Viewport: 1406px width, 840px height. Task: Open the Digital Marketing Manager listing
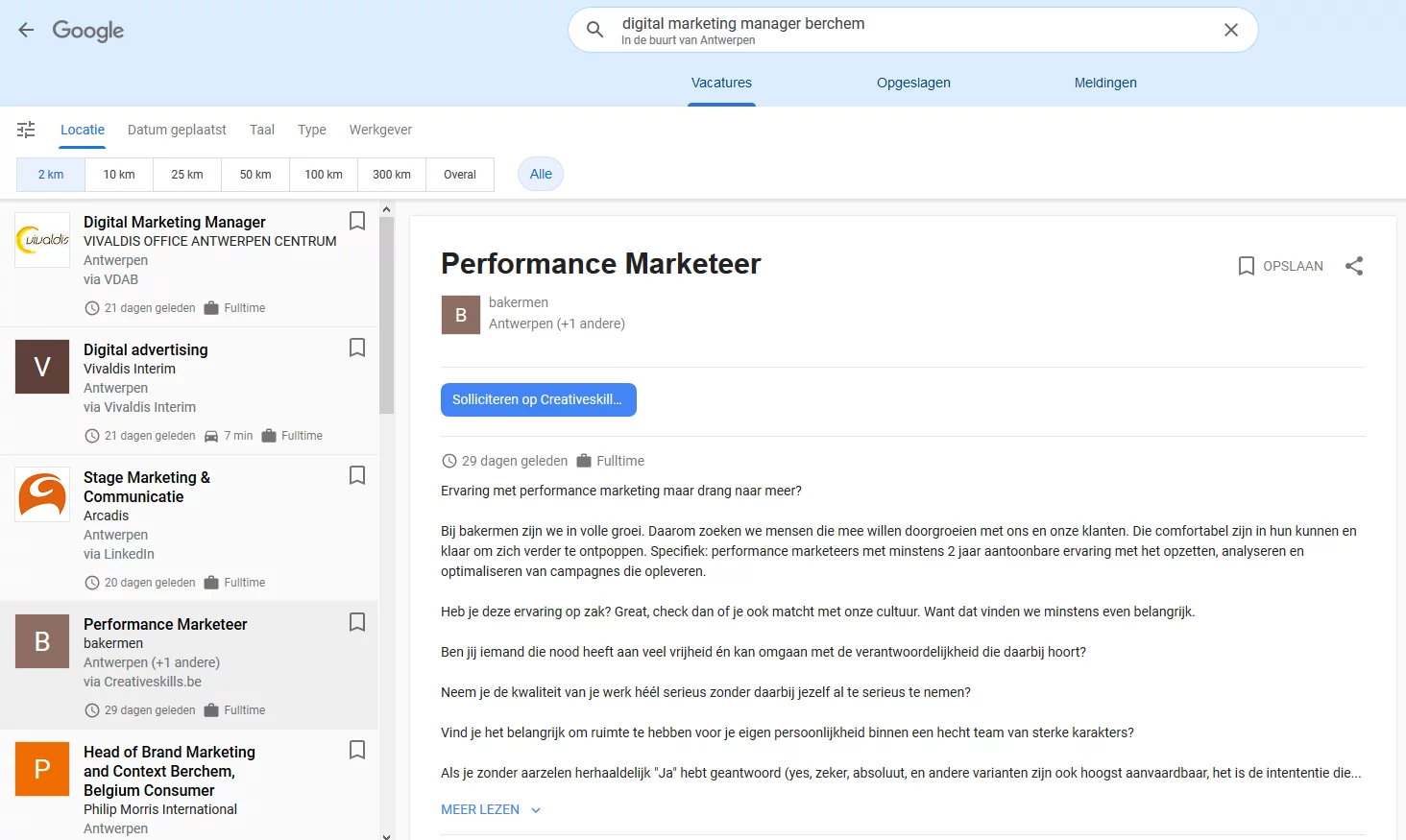coord(189,264)
